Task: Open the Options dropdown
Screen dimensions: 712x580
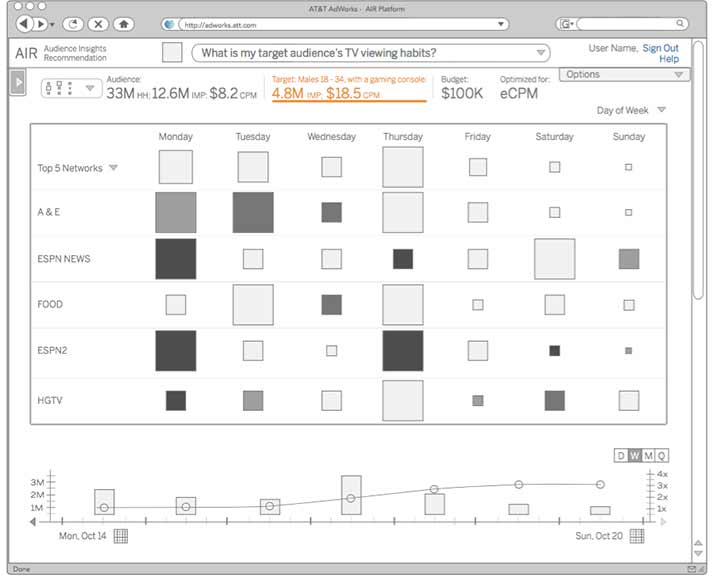Action: tap(624, 75)
